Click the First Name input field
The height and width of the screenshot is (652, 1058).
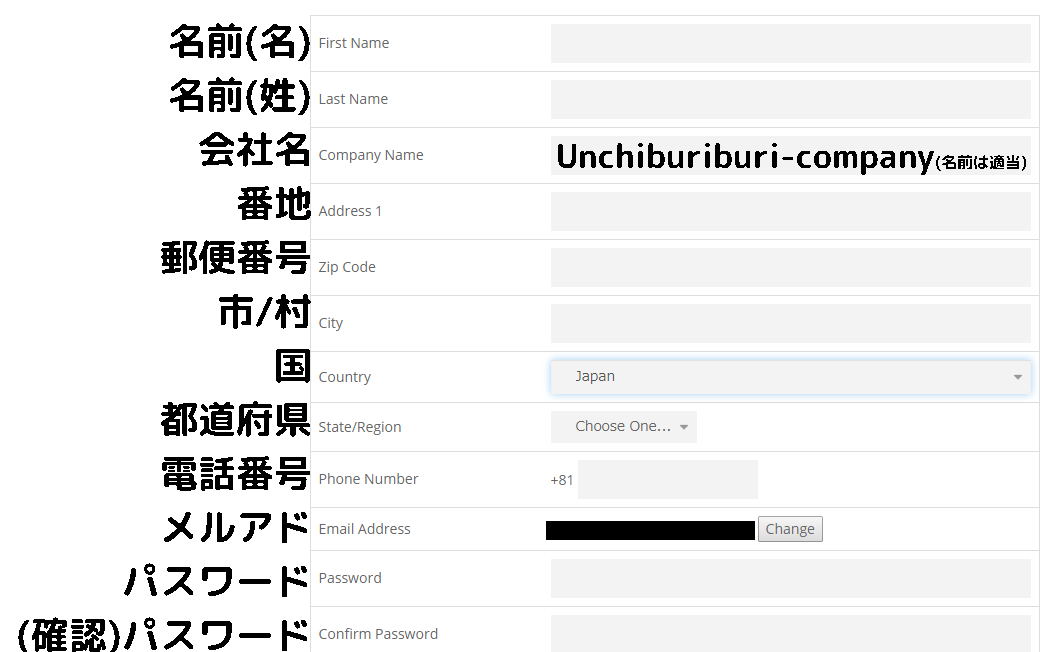pos(790,43)
